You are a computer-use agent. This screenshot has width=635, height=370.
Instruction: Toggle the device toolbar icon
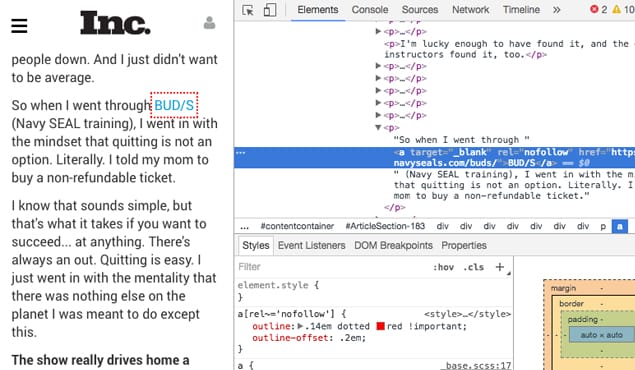[270, 10]
